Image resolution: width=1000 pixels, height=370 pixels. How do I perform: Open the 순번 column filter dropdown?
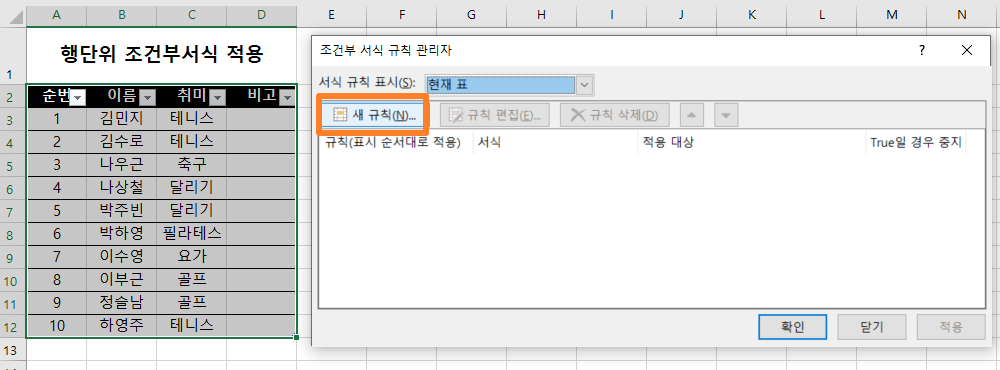tap(78, 98)
